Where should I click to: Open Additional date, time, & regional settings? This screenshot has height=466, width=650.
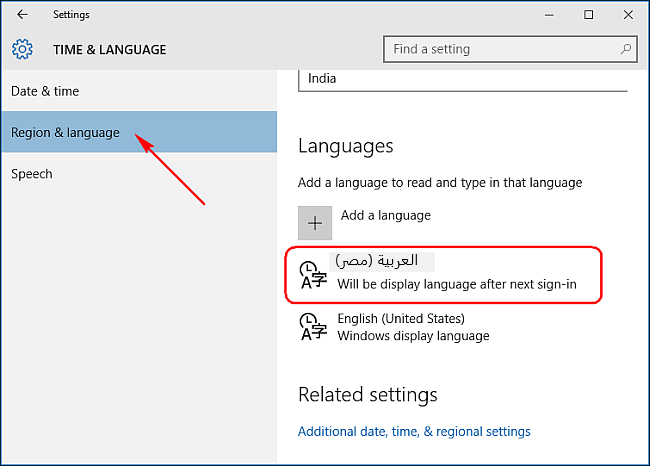coord(414,432)
